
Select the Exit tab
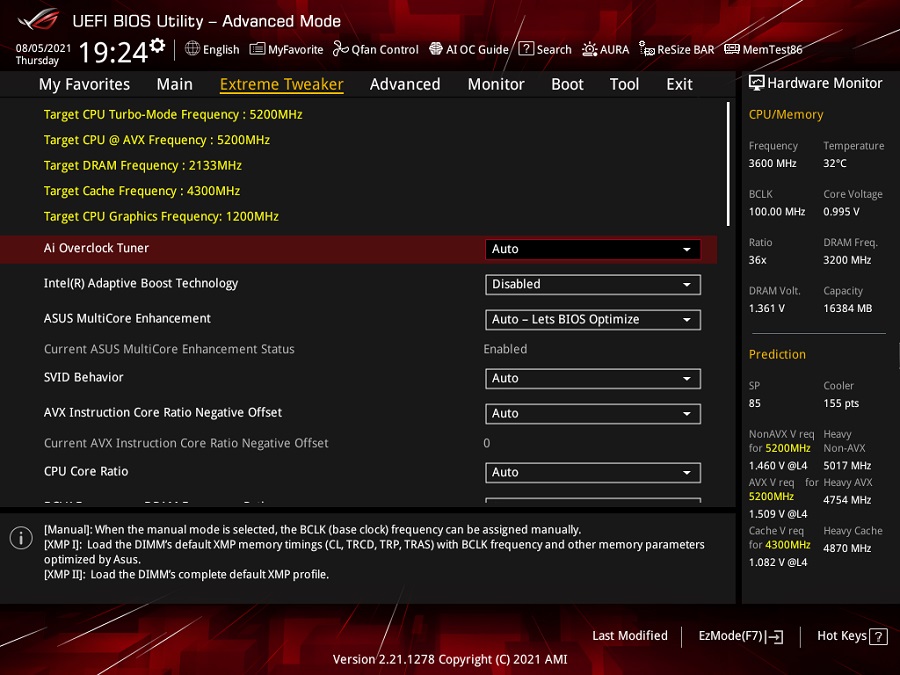click(x=679, y=84)
